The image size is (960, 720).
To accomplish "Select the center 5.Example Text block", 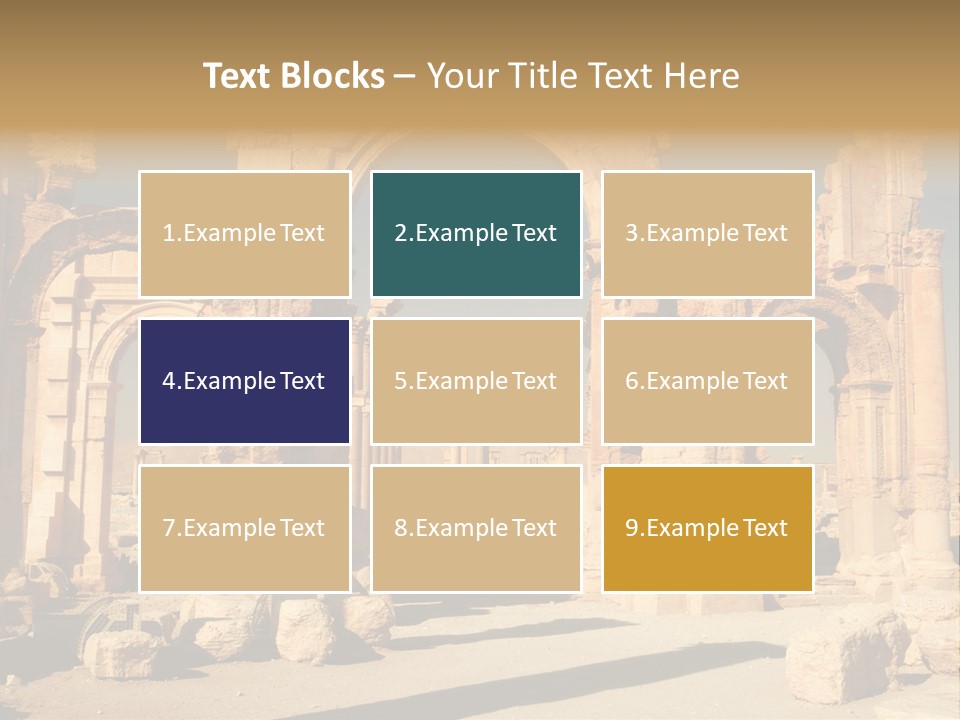I will click(x=476, y=381).
